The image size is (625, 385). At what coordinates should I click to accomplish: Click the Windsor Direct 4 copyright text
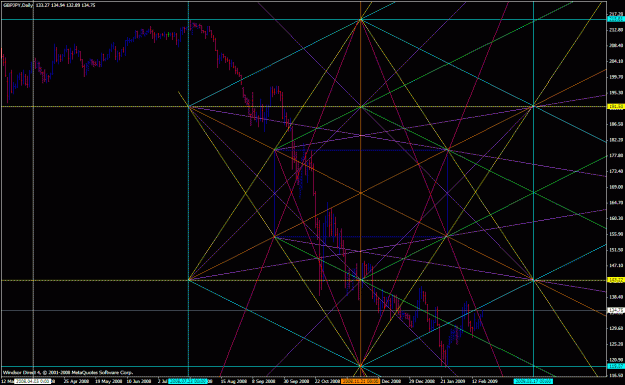pos(68,373)
